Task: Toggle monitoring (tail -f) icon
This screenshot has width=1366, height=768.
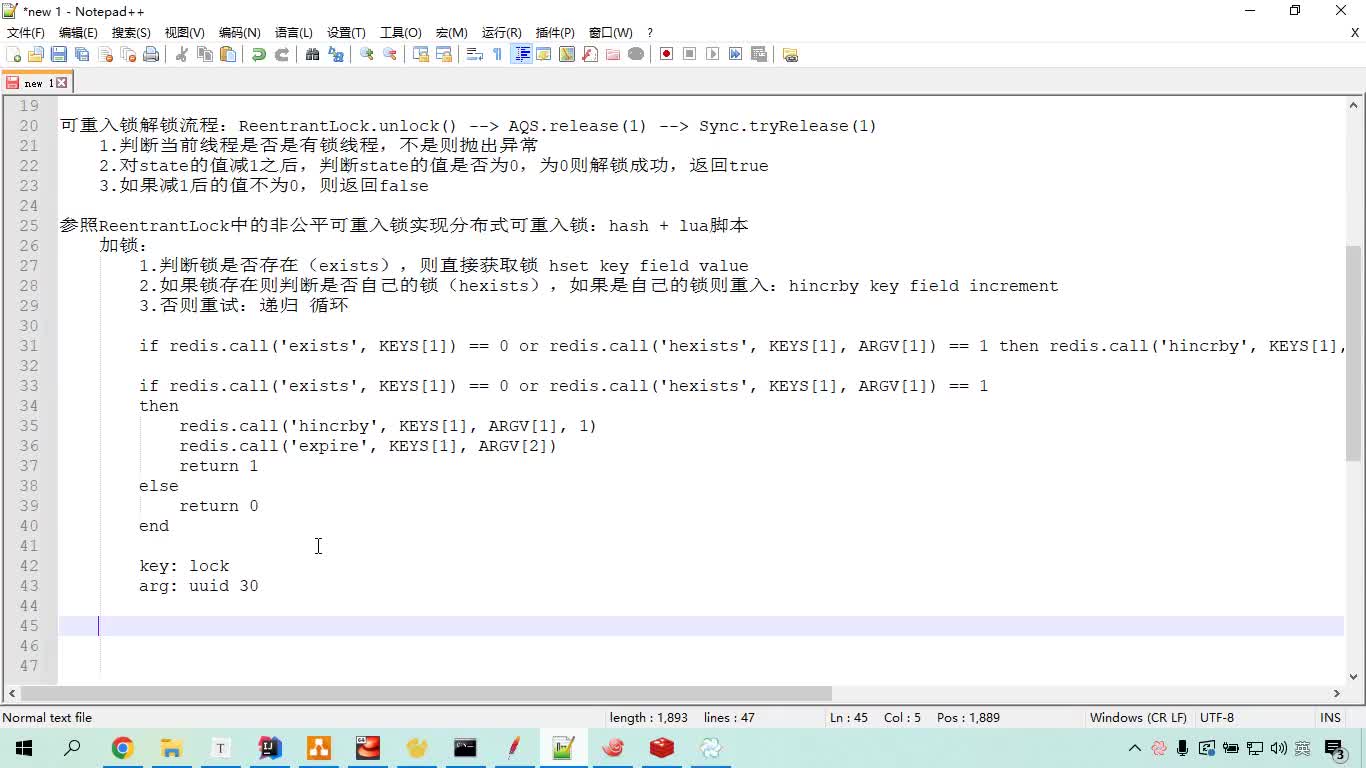Action: click(x=636, y=55)
